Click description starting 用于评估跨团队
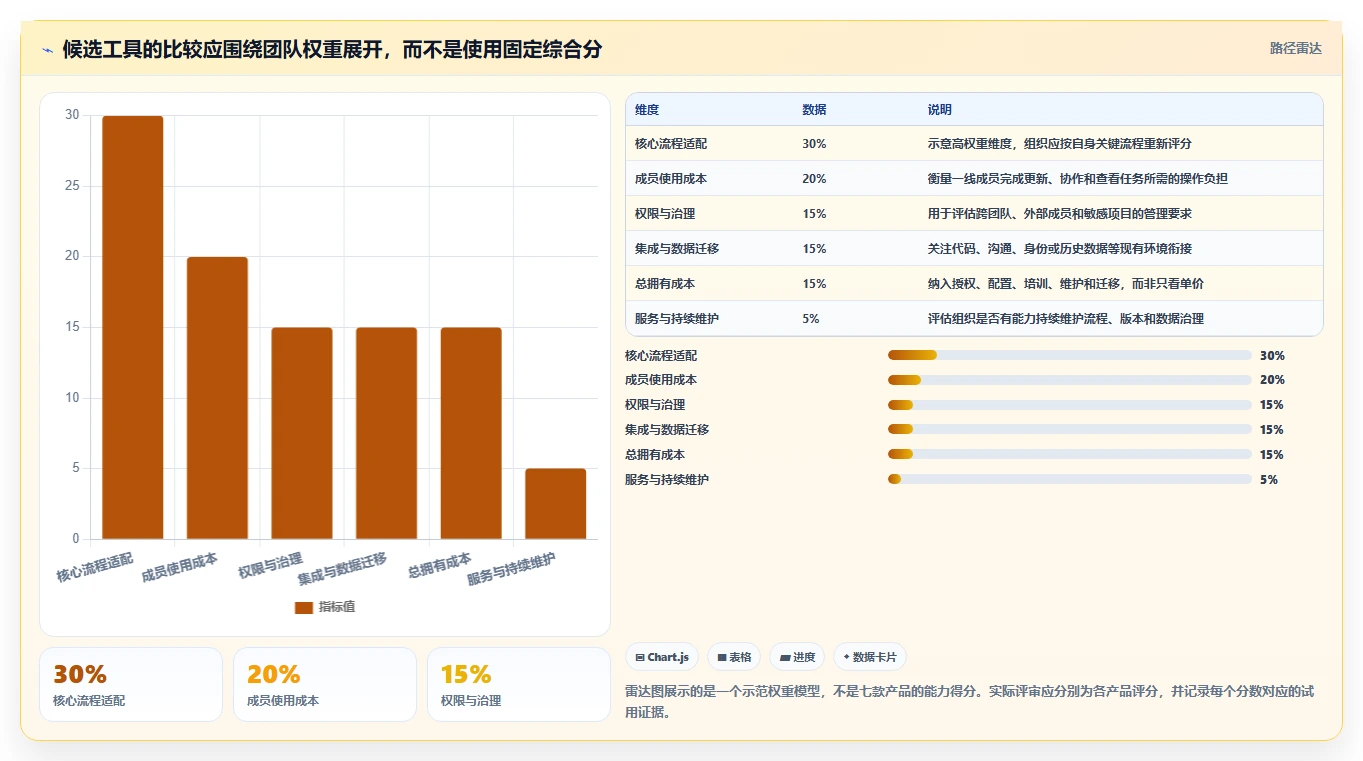Screen dimensions: 1363x761 pos(1060,214)
